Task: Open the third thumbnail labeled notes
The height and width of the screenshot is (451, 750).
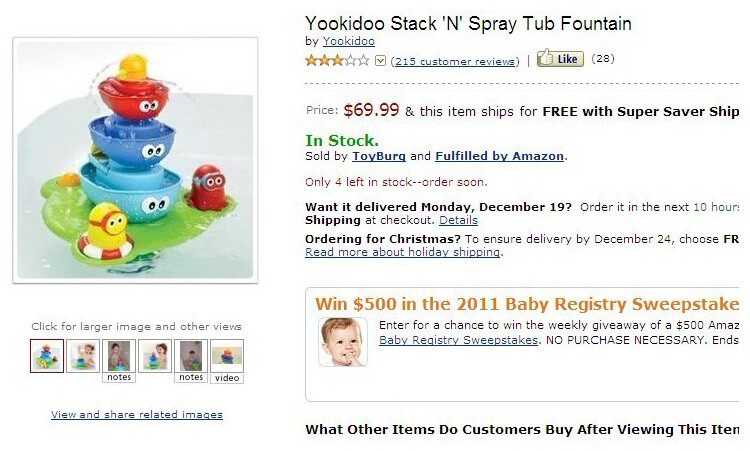Action: click(x=119, y=357)
